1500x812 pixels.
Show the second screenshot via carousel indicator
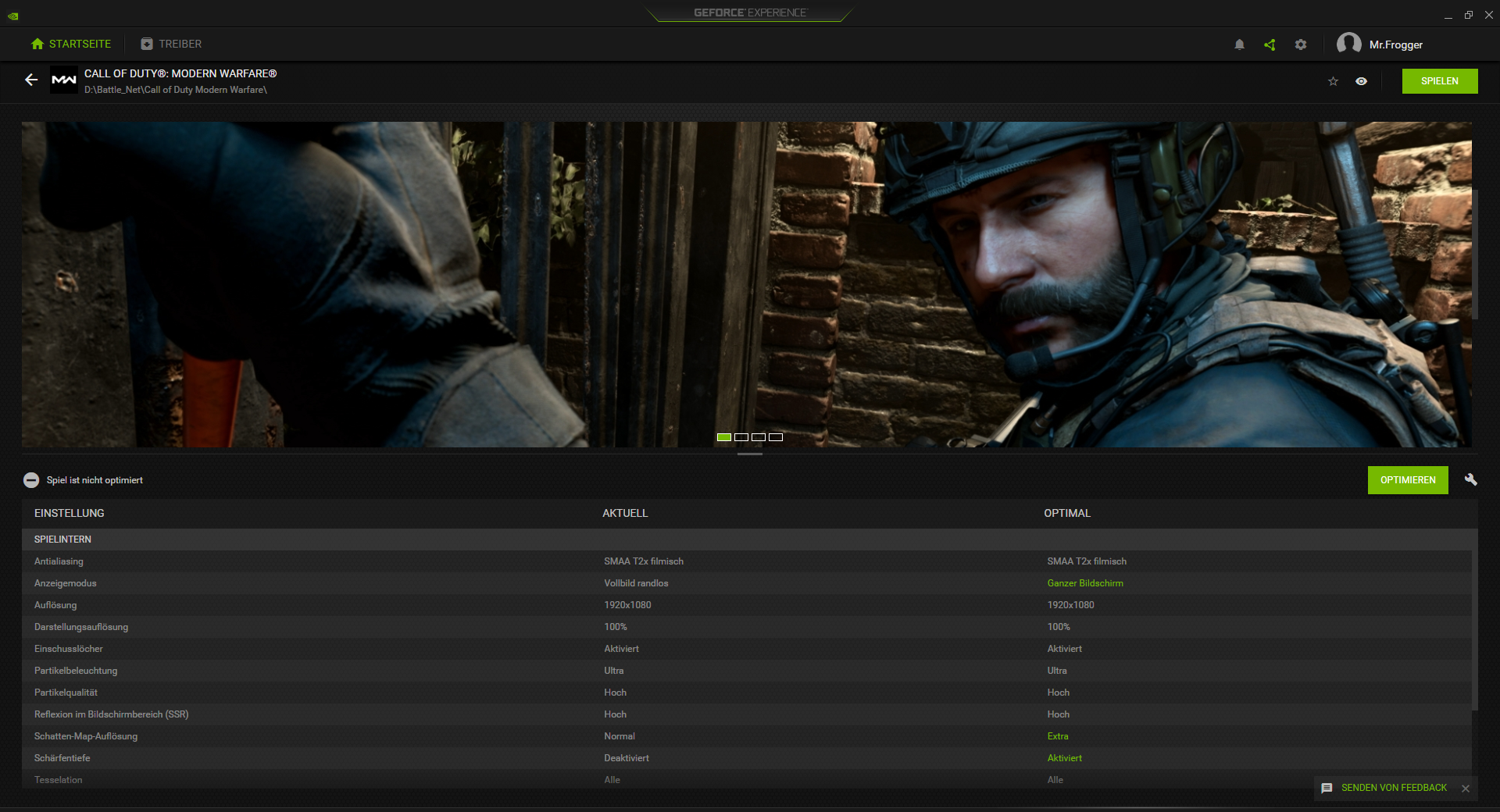tap(741, 437)
